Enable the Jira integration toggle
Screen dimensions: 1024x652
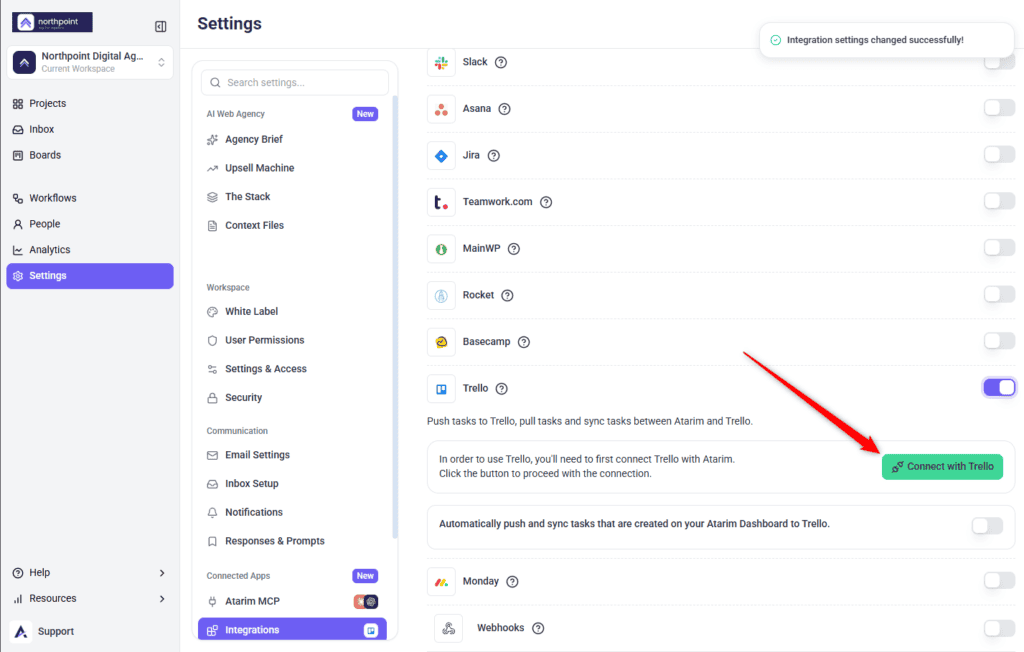click(x=999, y=154)
